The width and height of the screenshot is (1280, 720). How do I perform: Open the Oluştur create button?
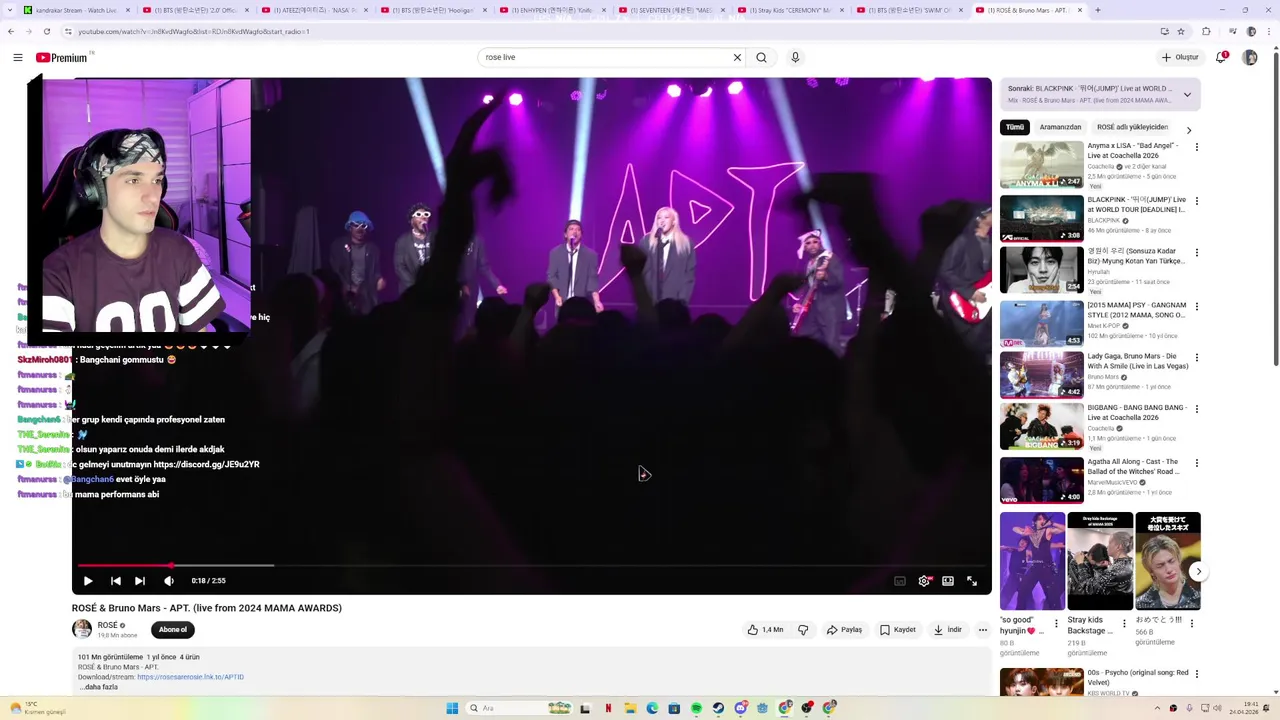[1180, 58]
